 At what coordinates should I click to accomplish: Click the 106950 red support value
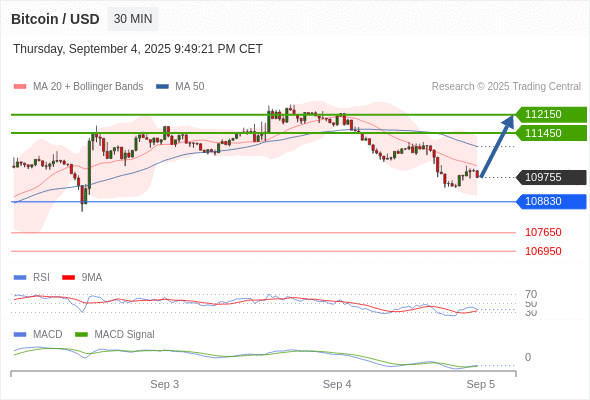coord(543,251)
